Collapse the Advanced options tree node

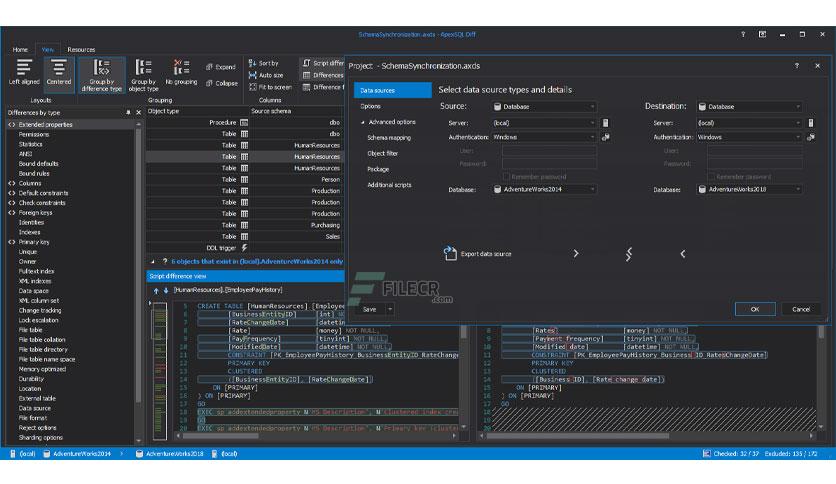363,122
